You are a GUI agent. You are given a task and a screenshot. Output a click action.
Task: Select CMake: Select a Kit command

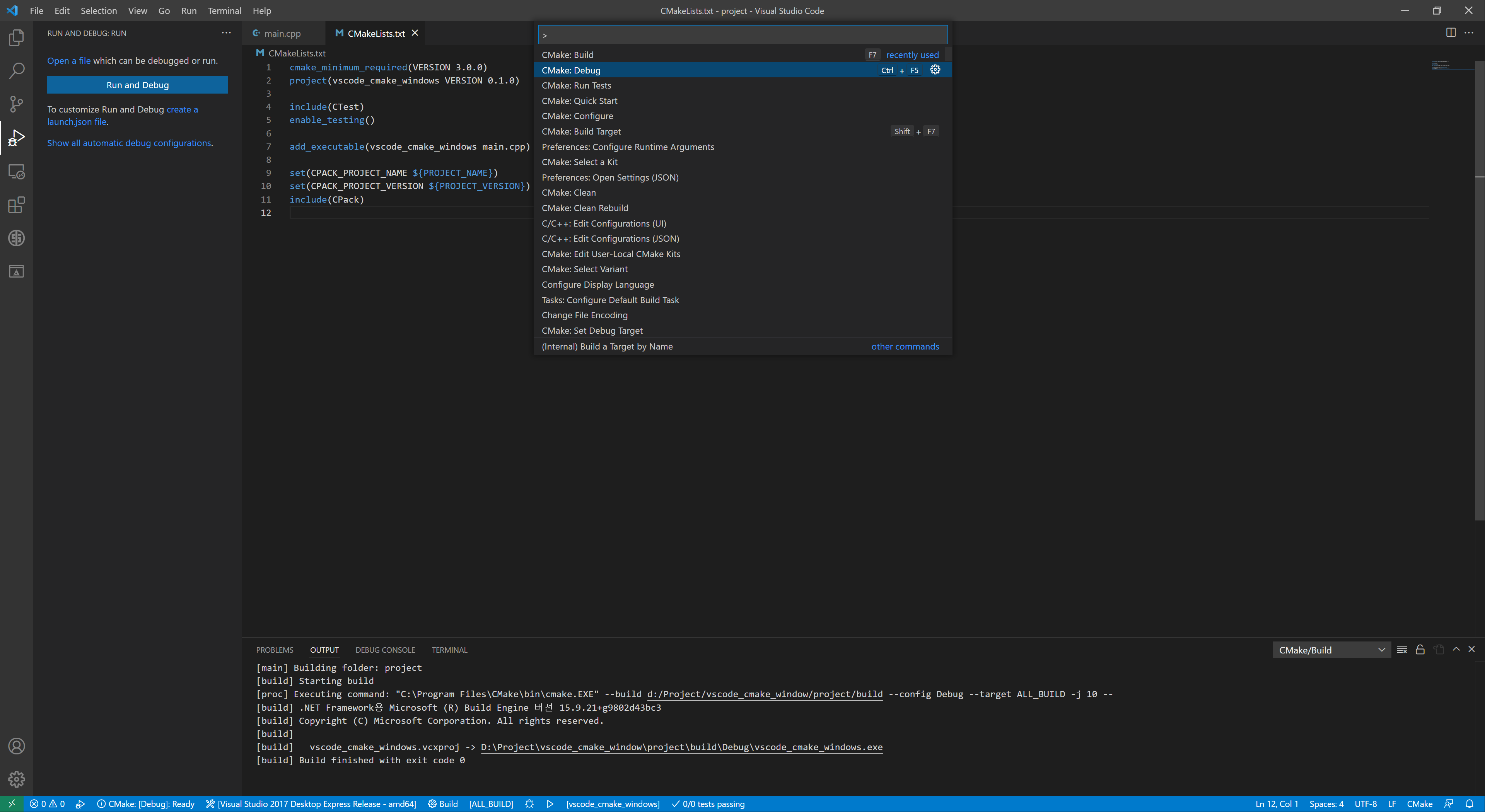(x=742, y=162)
